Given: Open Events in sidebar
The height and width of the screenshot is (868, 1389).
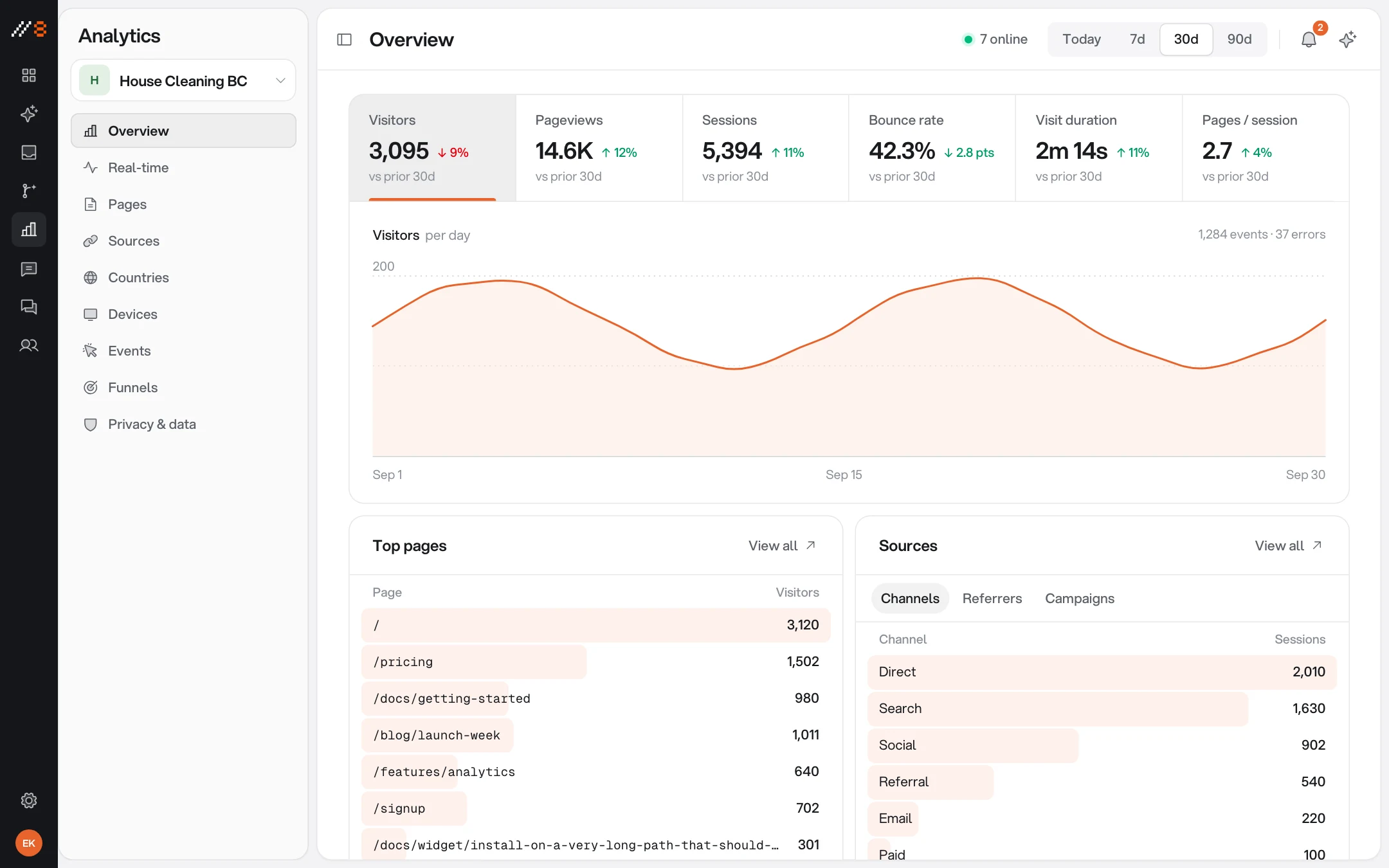Looking at the screenshot, I should [183, 350].
